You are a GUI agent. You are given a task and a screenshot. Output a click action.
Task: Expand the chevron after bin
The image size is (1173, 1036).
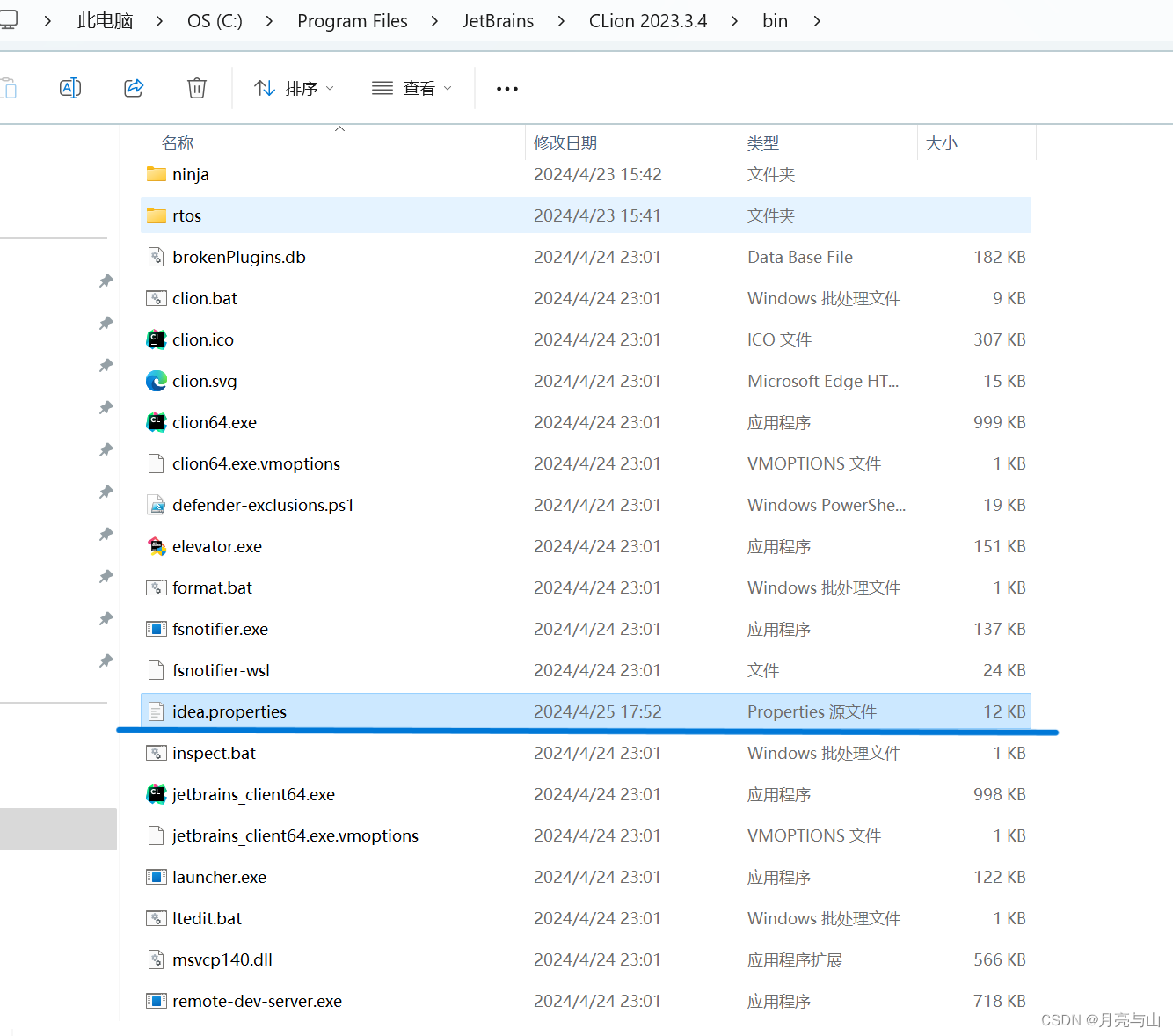coord(817,21)
